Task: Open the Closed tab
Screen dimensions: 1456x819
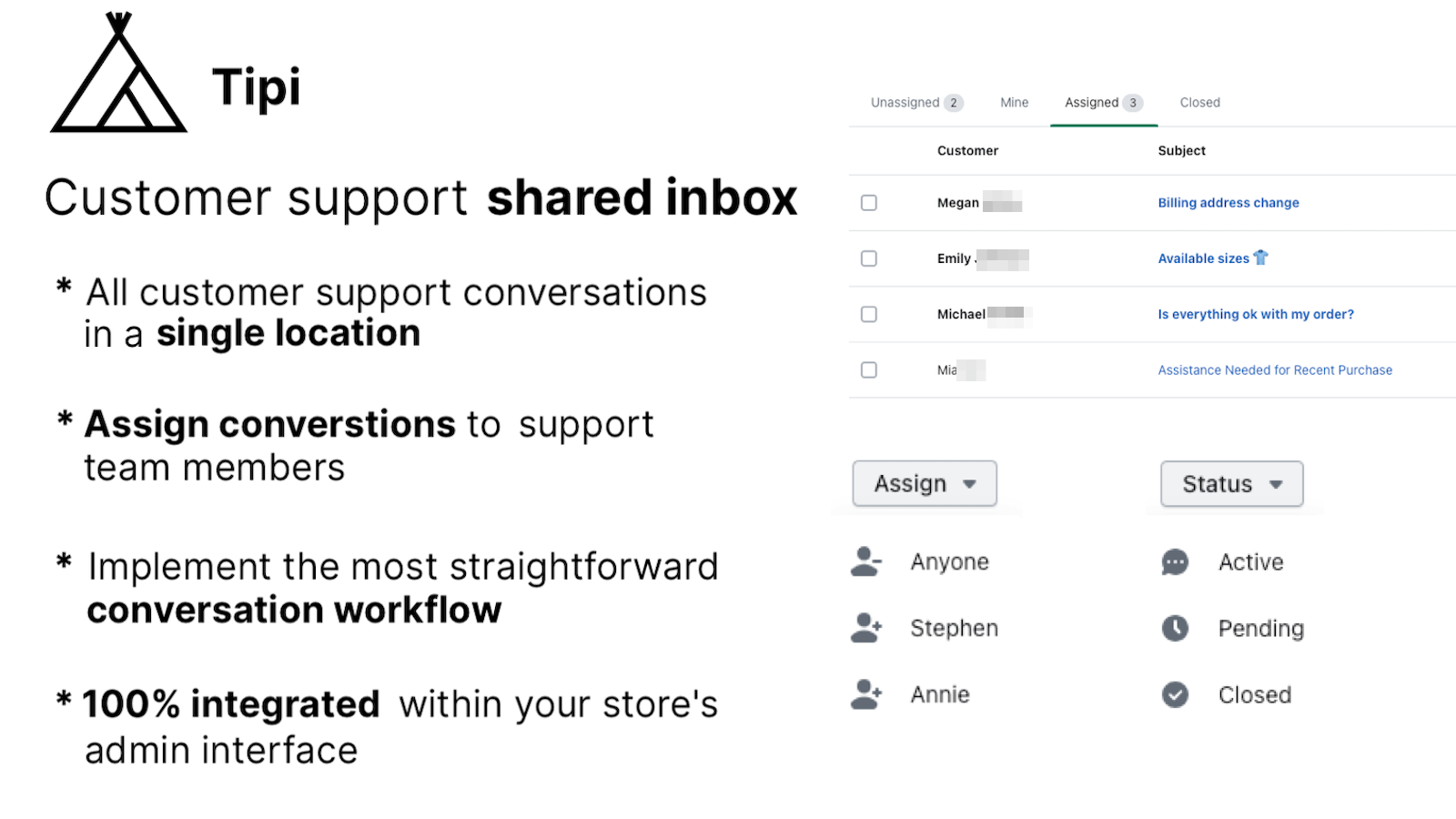Action: pos(1199,103)
